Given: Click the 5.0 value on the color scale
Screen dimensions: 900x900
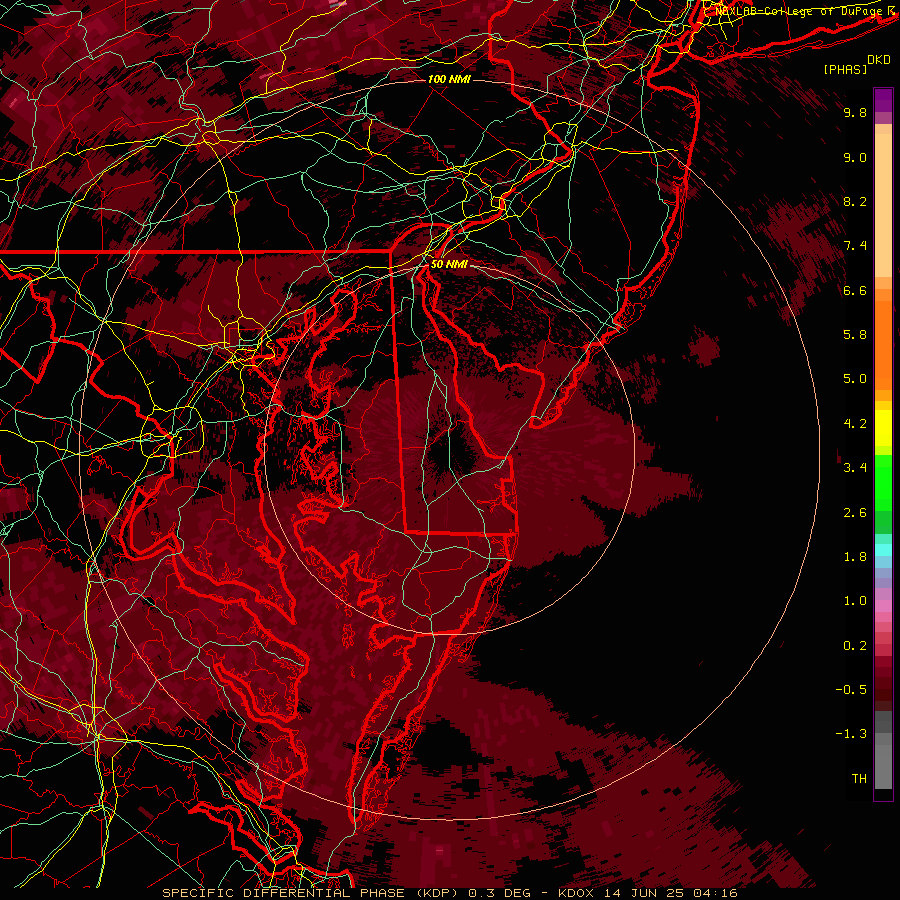Looking at the screenshot, I should (x=855, y=379).
